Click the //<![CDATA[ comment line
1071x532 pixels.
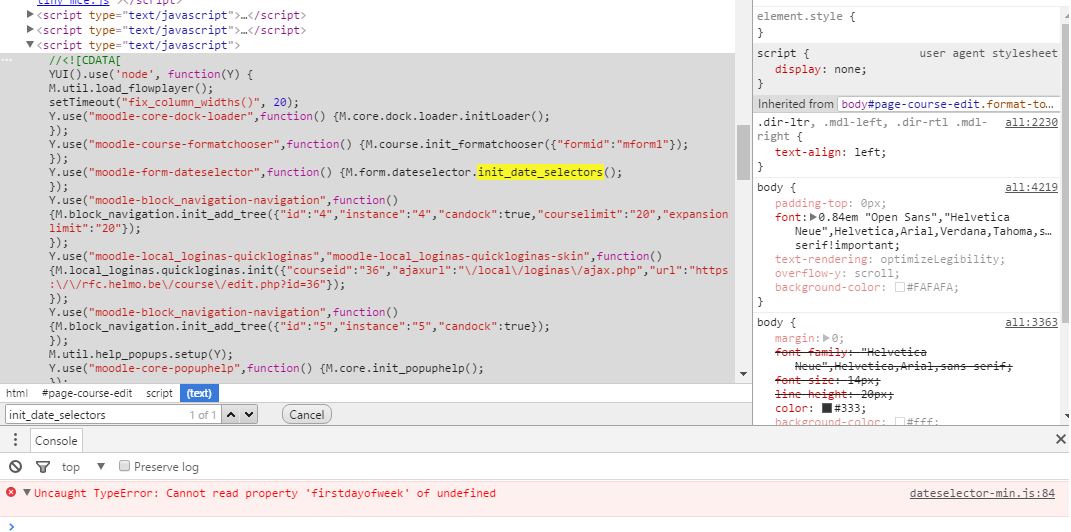coord(84,61)
